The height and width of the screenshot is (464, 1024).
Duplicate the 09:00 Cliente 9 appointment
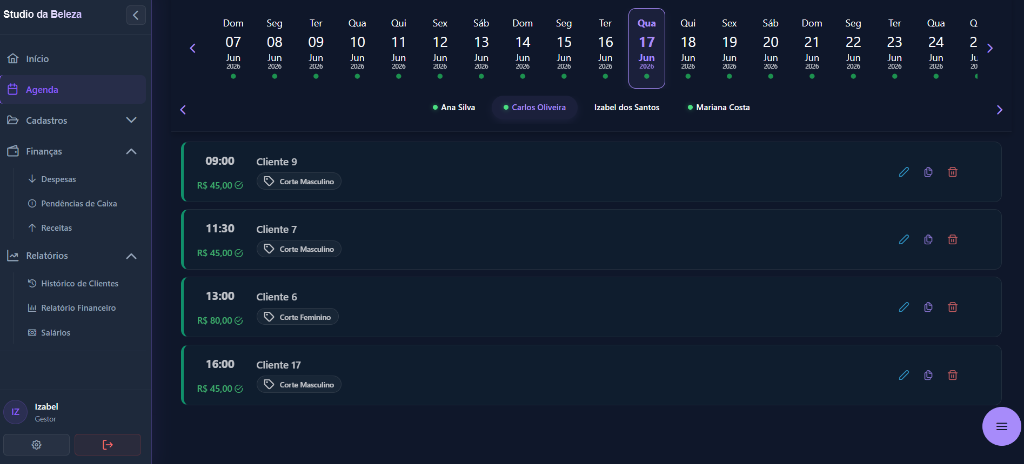pos(928,172)
